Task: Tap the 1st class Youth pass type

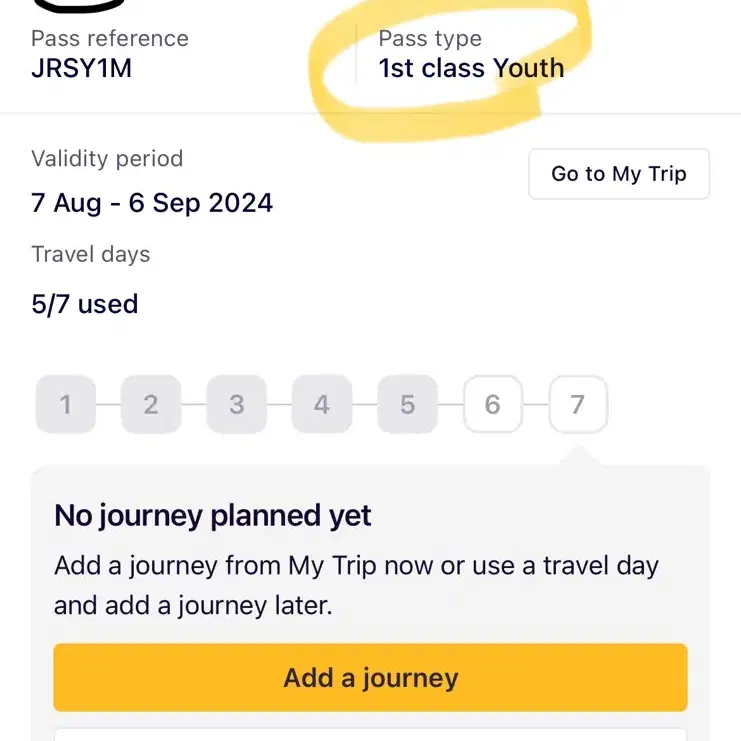Action: tap(471, 68)
